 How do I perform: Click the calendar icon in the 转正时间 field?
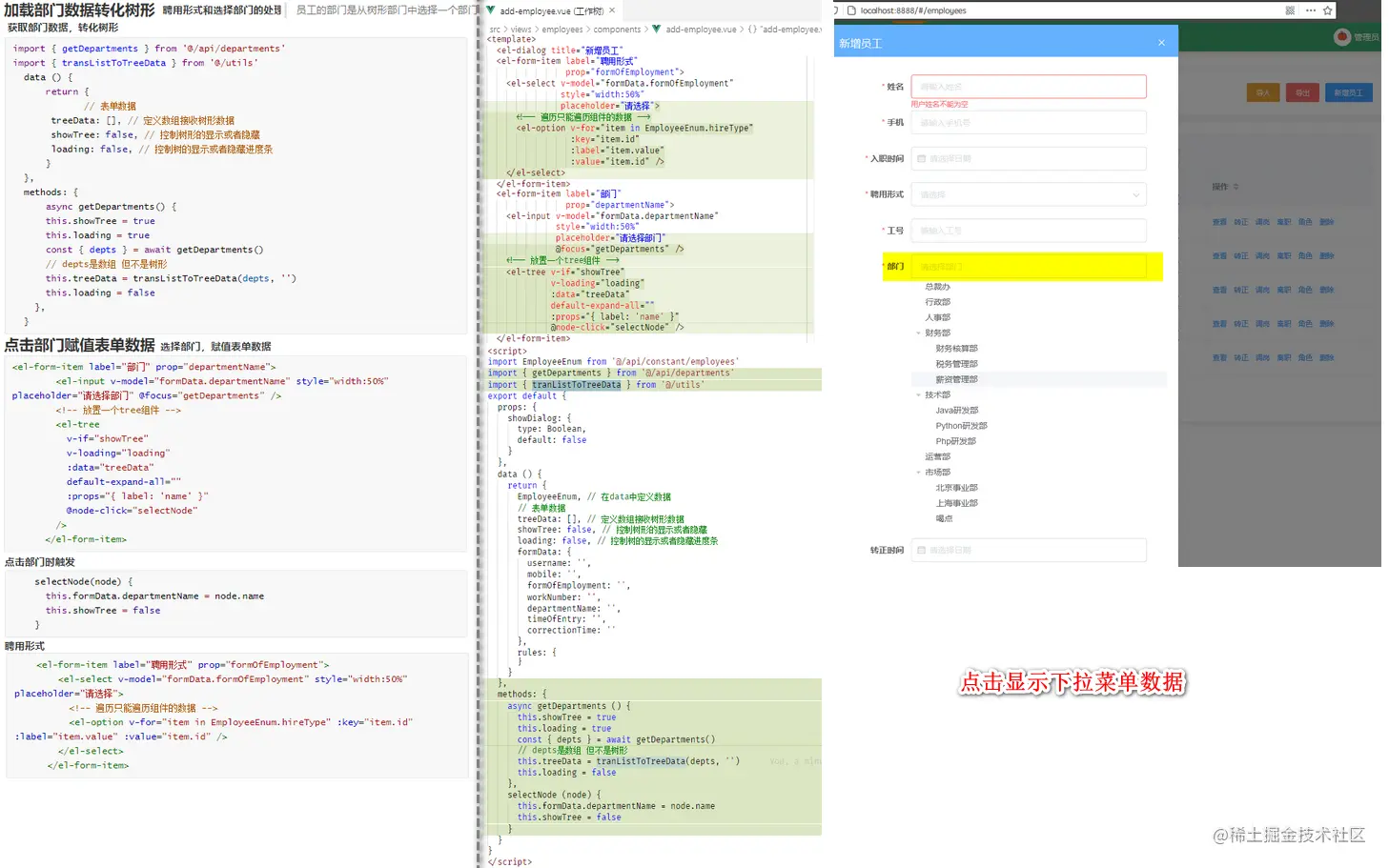coord(922,551)
